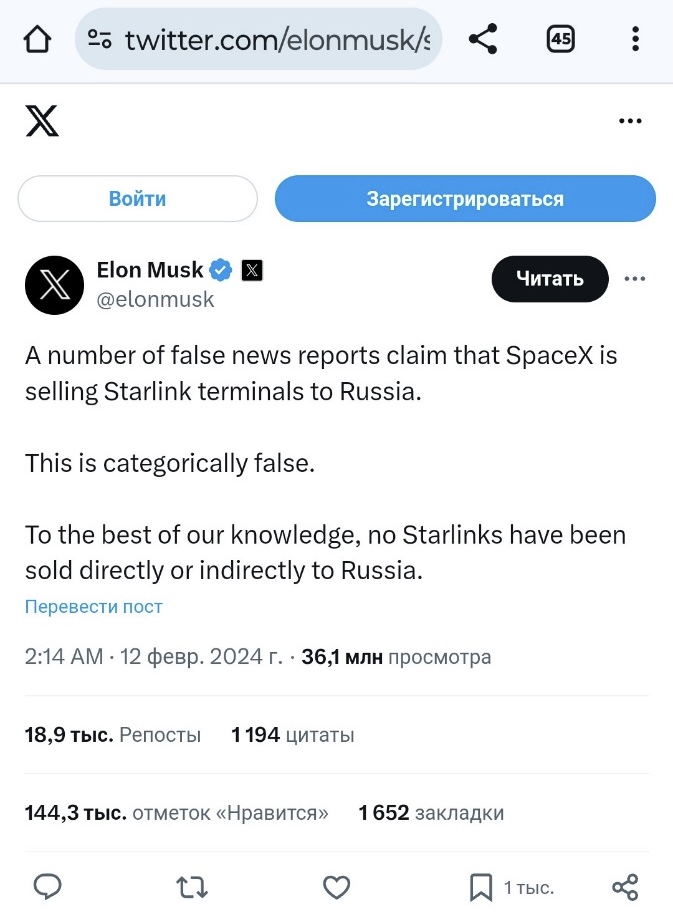Bookmark the tweet with bookmark icon

click(x=481, y=887)
